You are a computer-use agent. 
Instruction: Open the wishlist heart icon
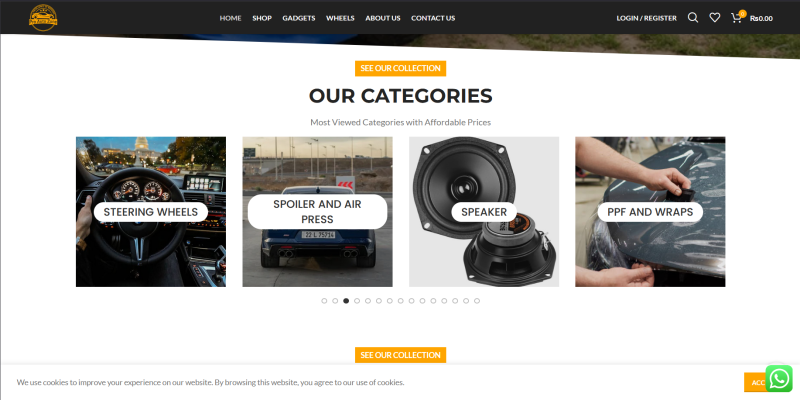714,18
